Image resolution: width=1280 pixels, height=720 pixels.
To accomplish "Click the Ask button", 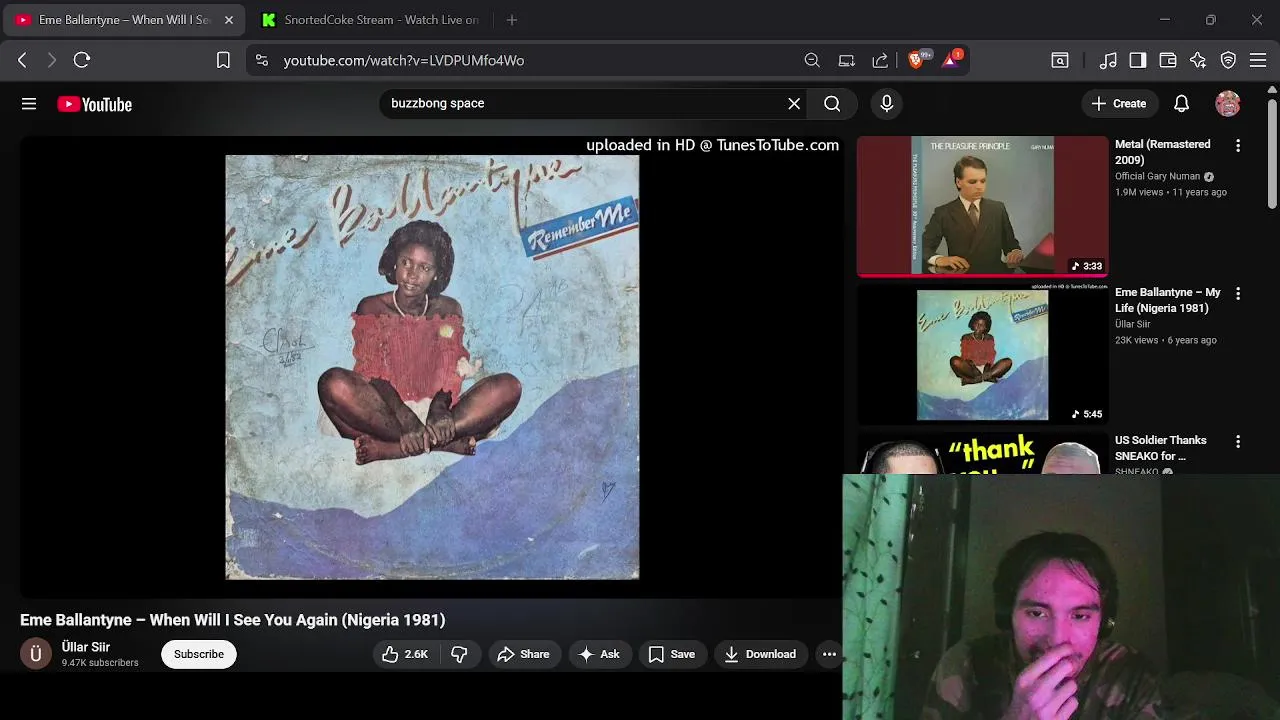I will (x=599, y=654).
